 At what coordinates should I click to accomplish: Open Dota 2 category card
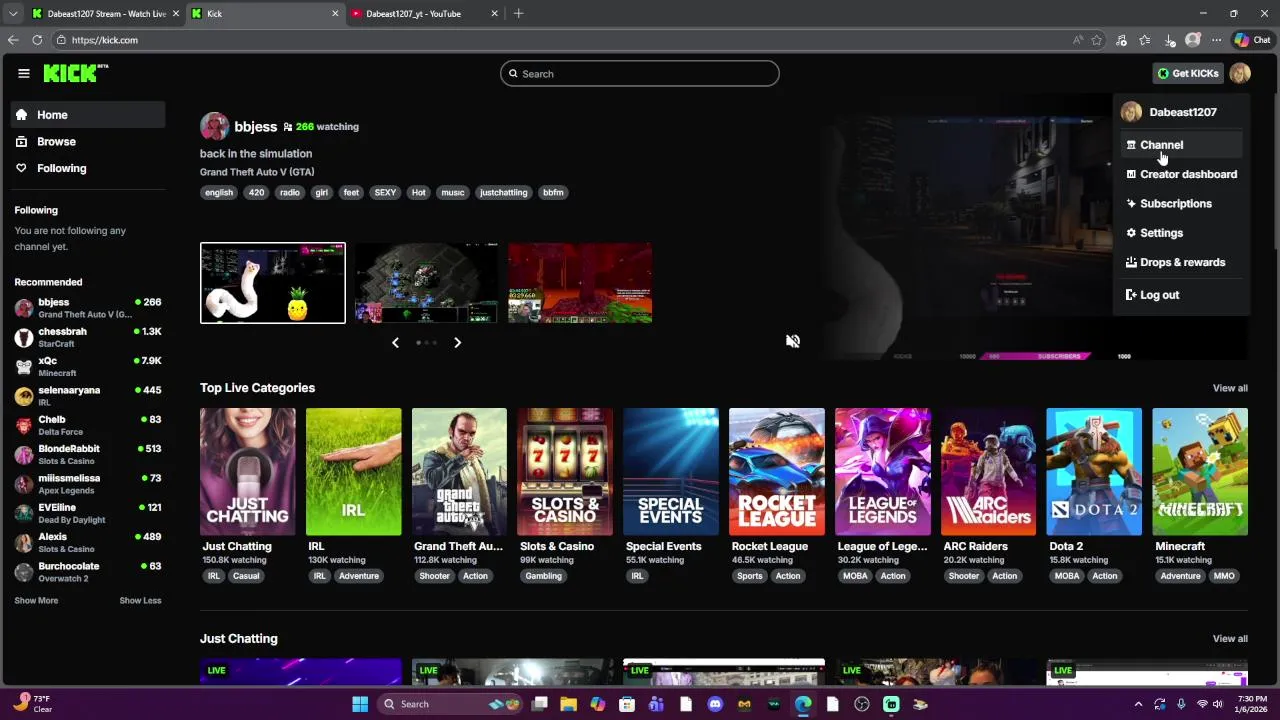pos(1094,472)
